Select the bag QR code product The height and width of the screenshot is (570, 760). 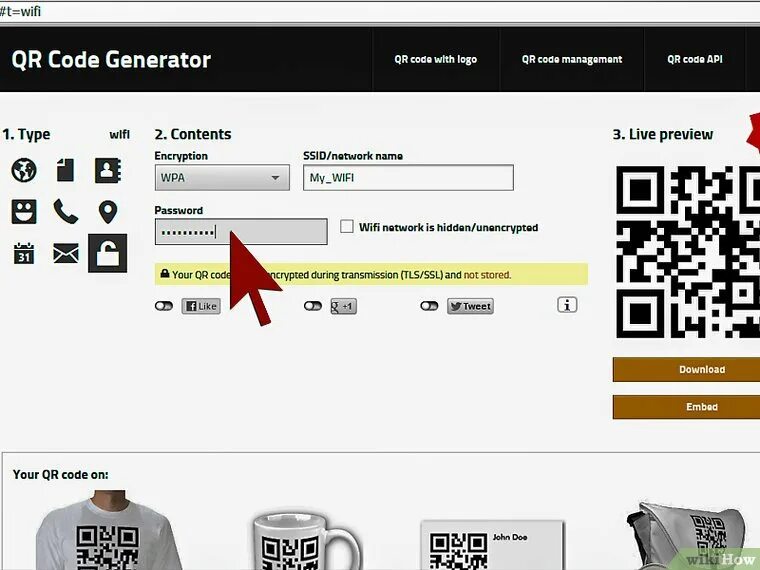click(x=688, y=536)
